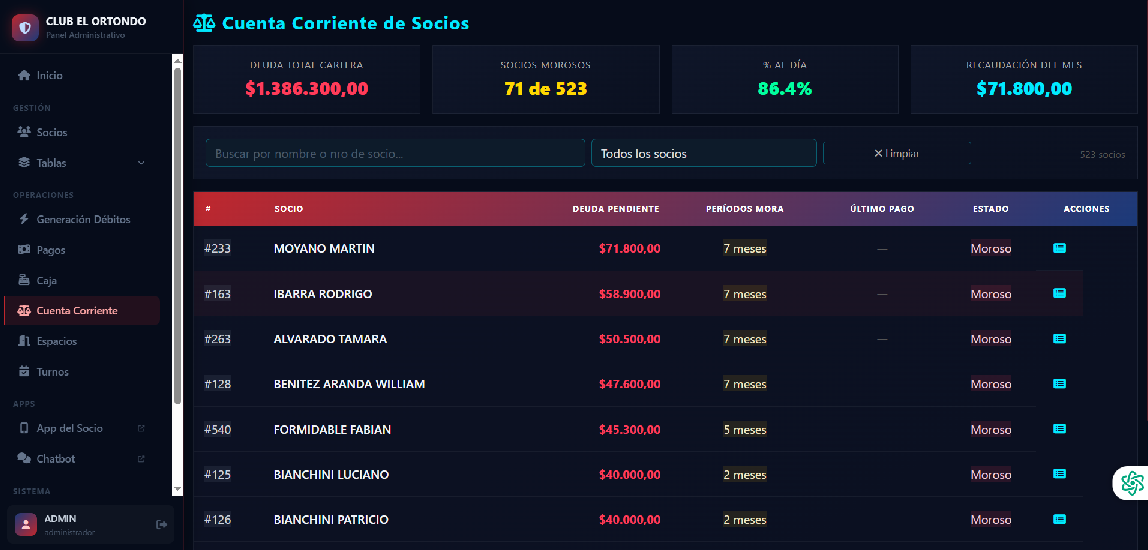Click the Tablas layers icon

click(x=23, y=163)
